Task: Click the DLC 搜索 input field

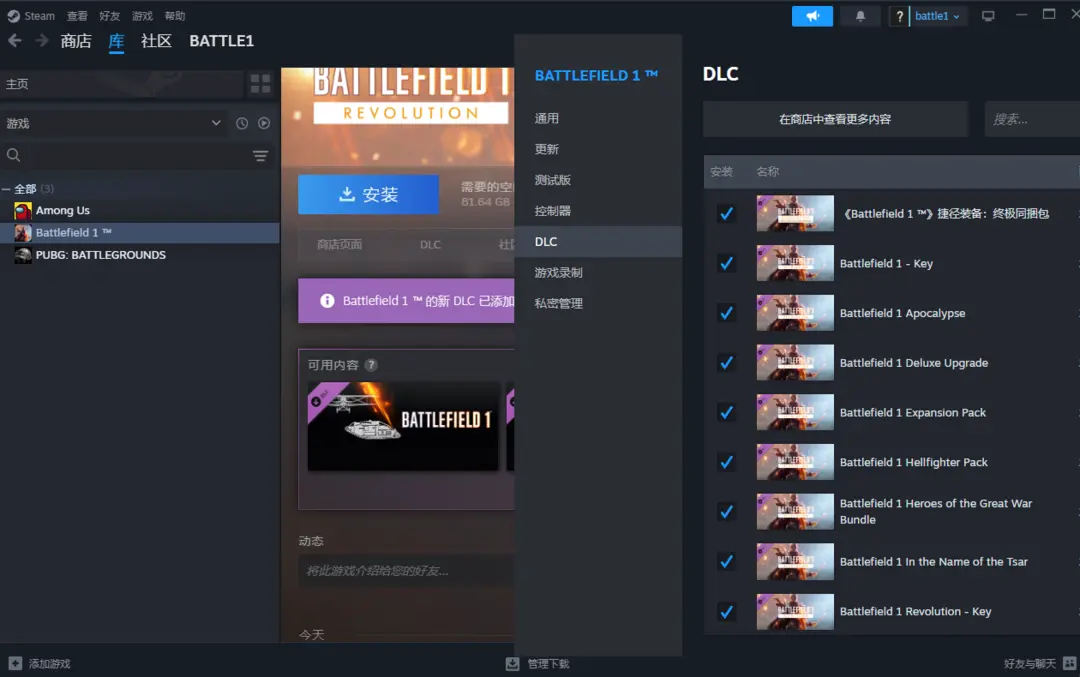Action: click(1032, 119)
